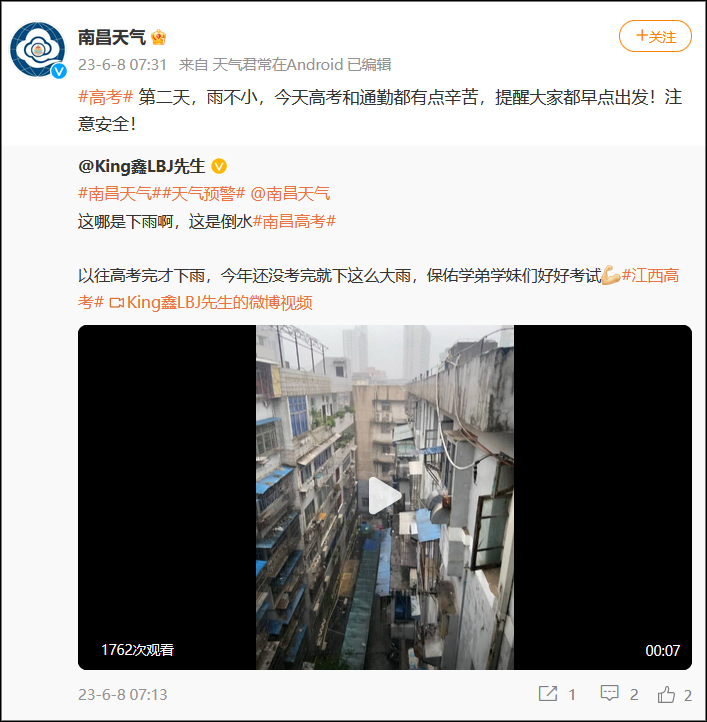Click the 南昌天气 account name
This screenshot has width=707, height=722.
(111, 37)
